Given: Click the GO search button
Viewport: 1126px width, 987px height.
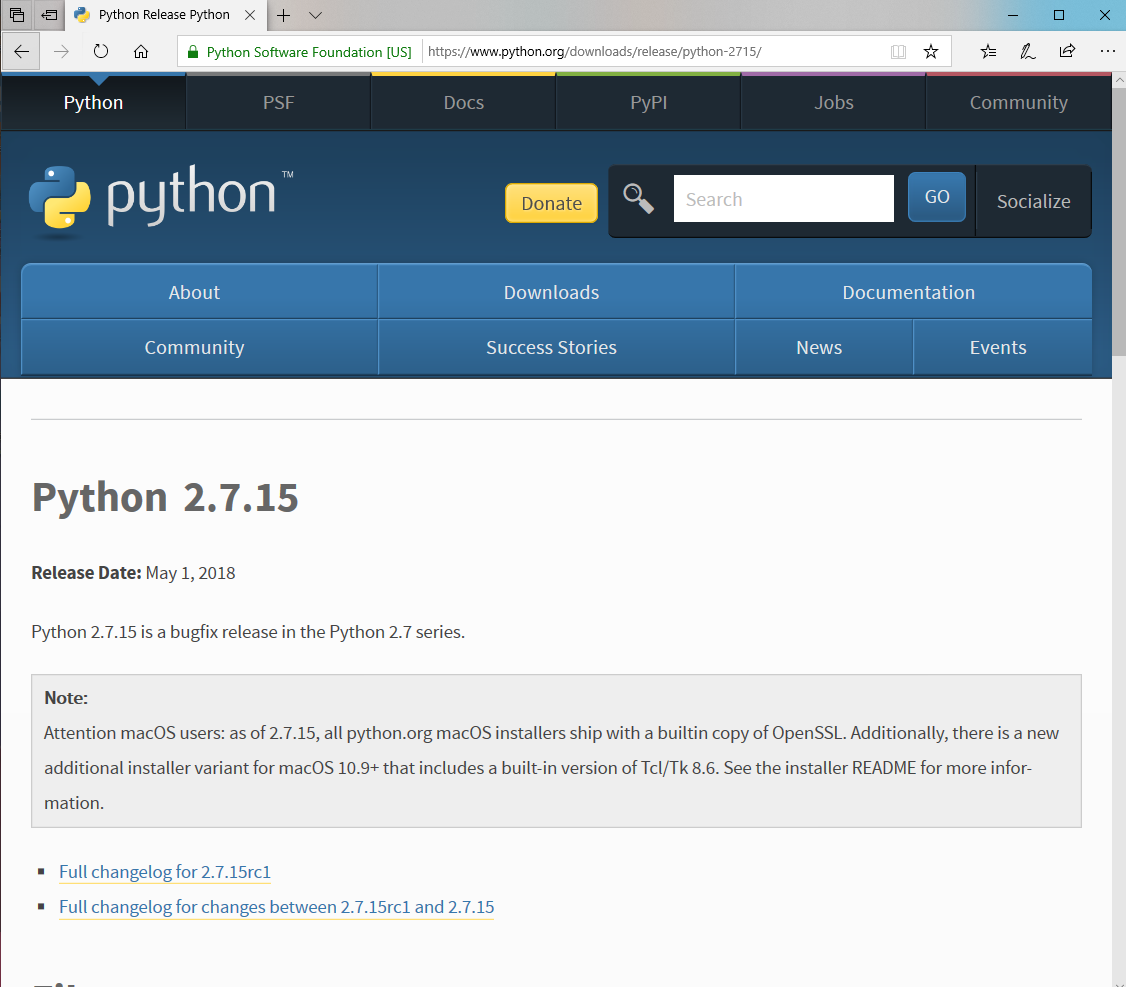Looking at the screenshot, I should click(937, 197).
